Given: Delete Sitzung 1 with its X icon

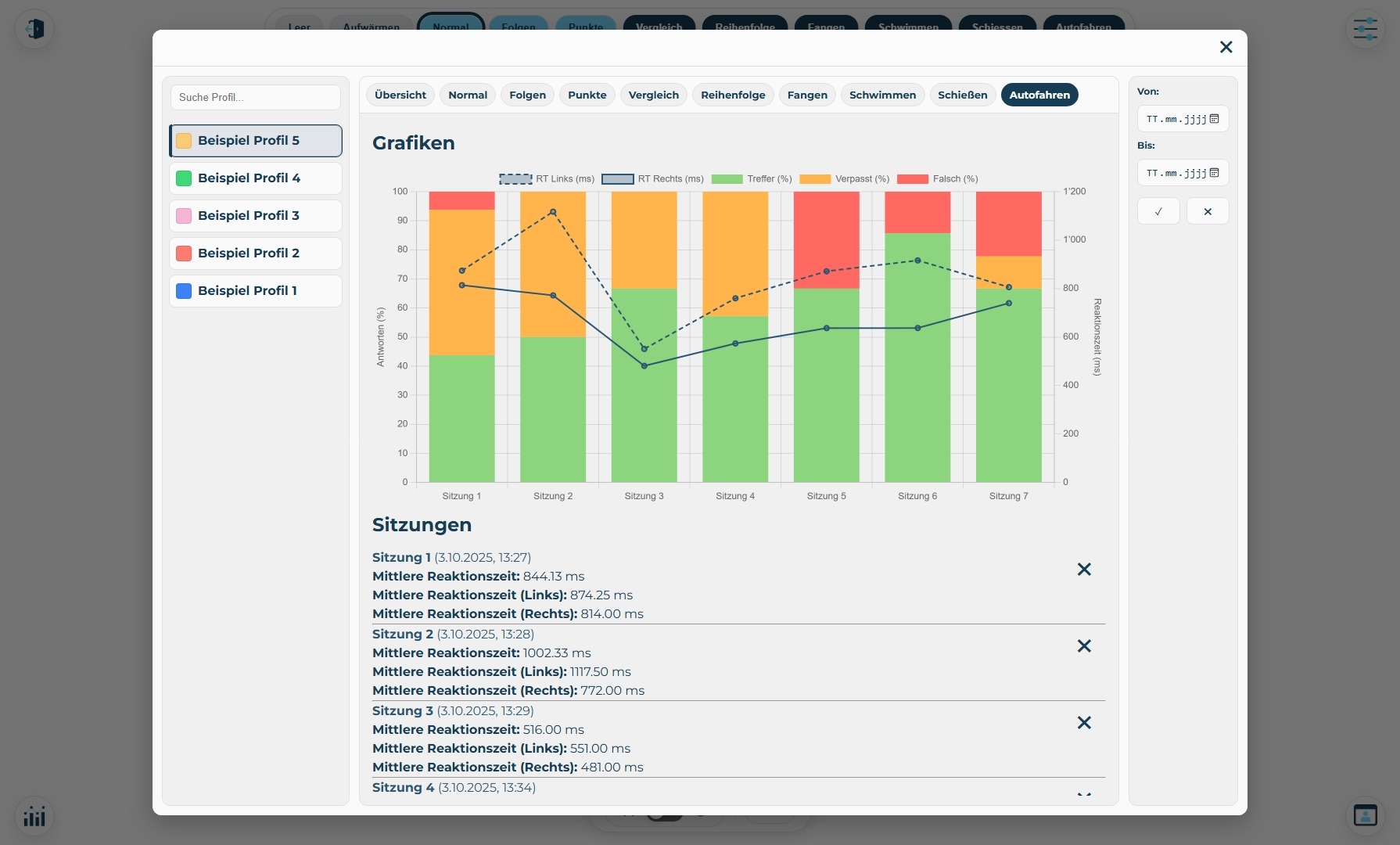Looking at the screenshot, I should (x=1084, y=570).
